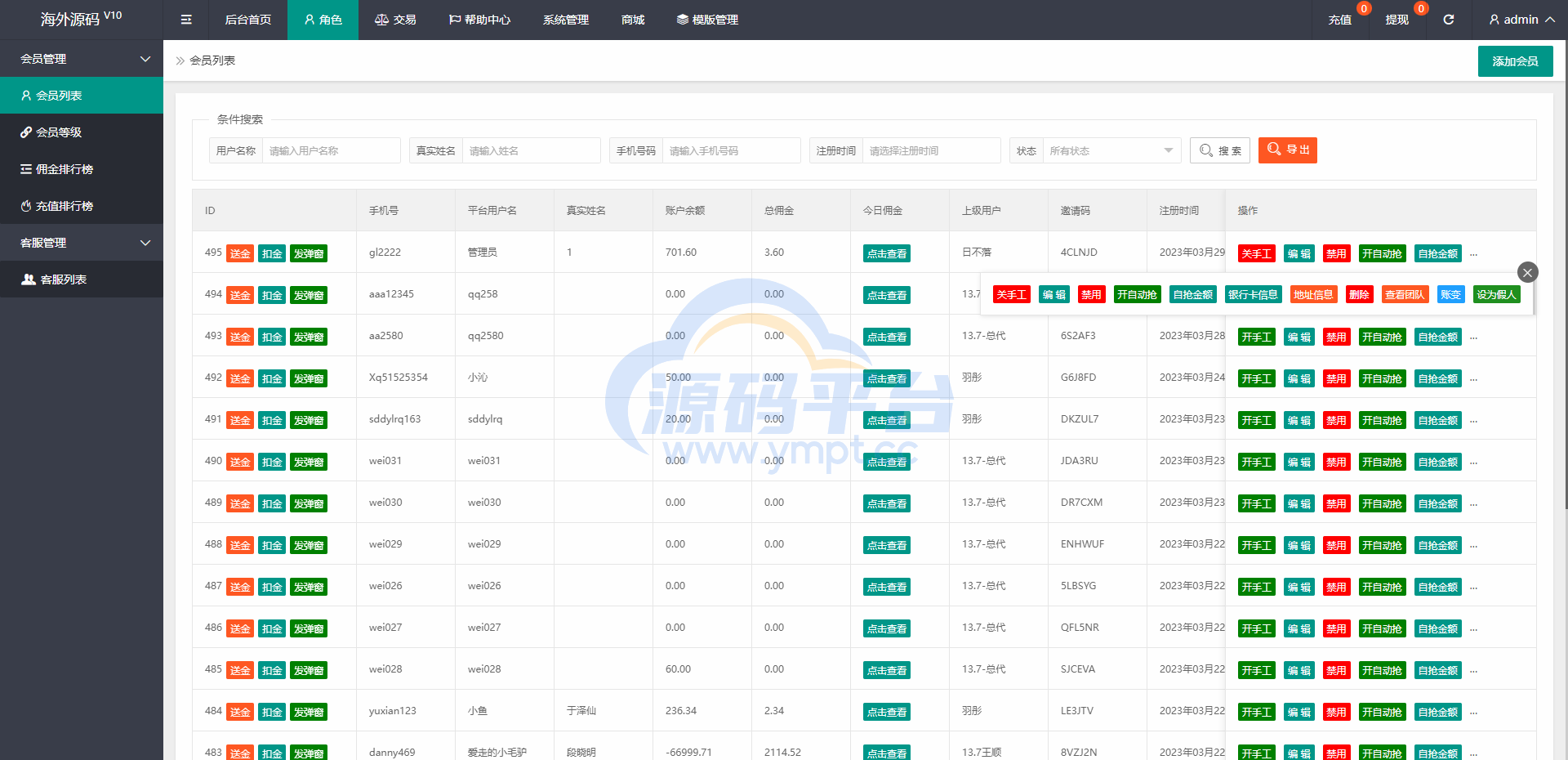
Task: Open the 系统管理 menu
Action: click(x=566, y=20)
